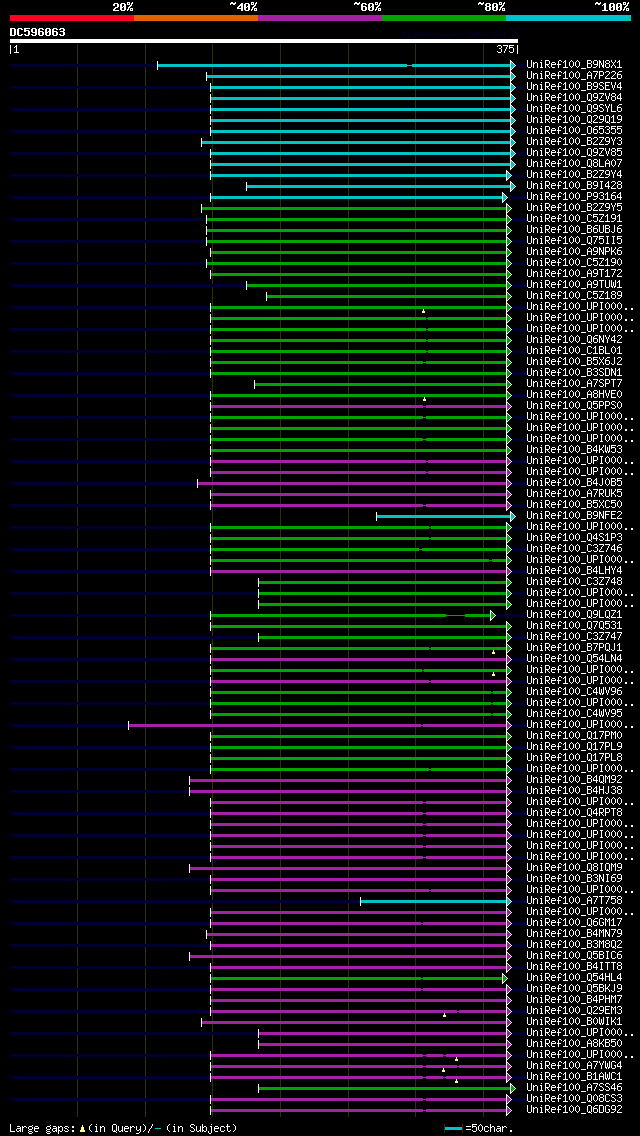Click the purple ~60% identity legend segment
640x1136 pixels.
(x=320, y=17)
